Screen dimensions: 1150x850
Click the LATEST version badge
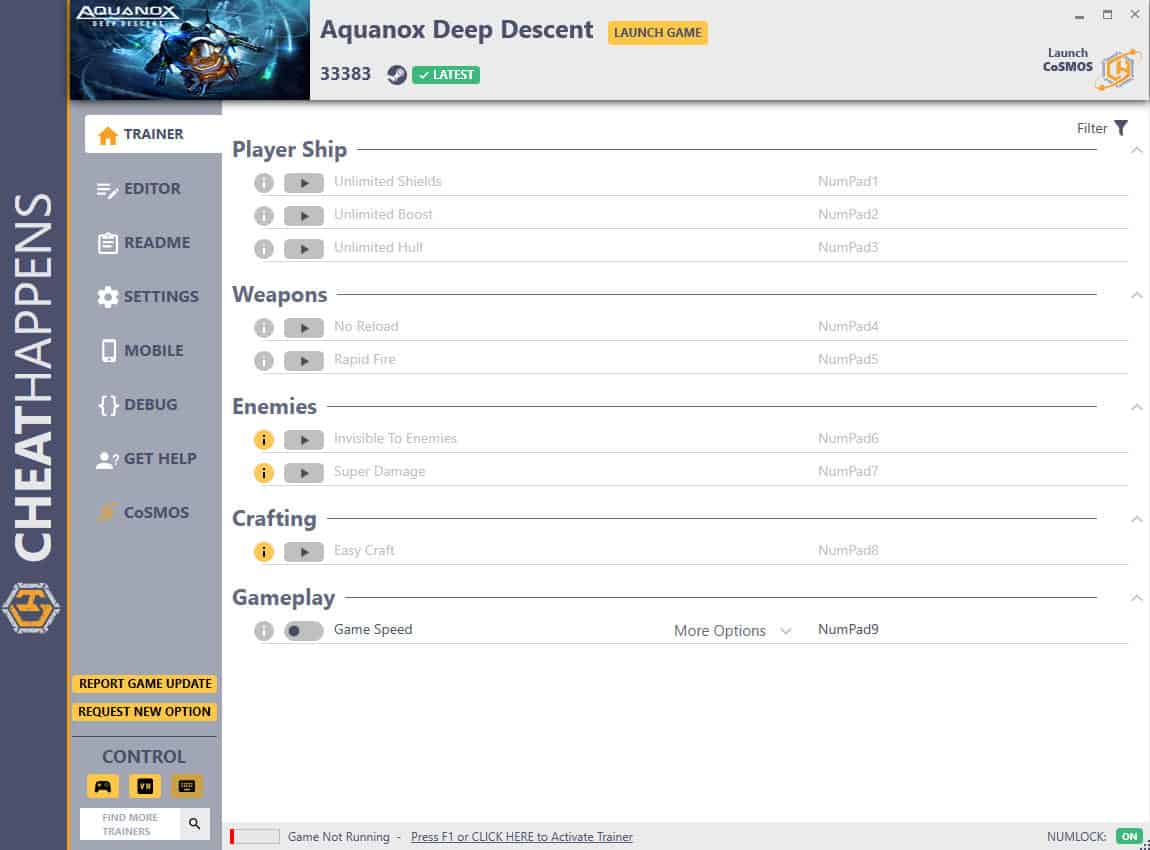point(446,75)
